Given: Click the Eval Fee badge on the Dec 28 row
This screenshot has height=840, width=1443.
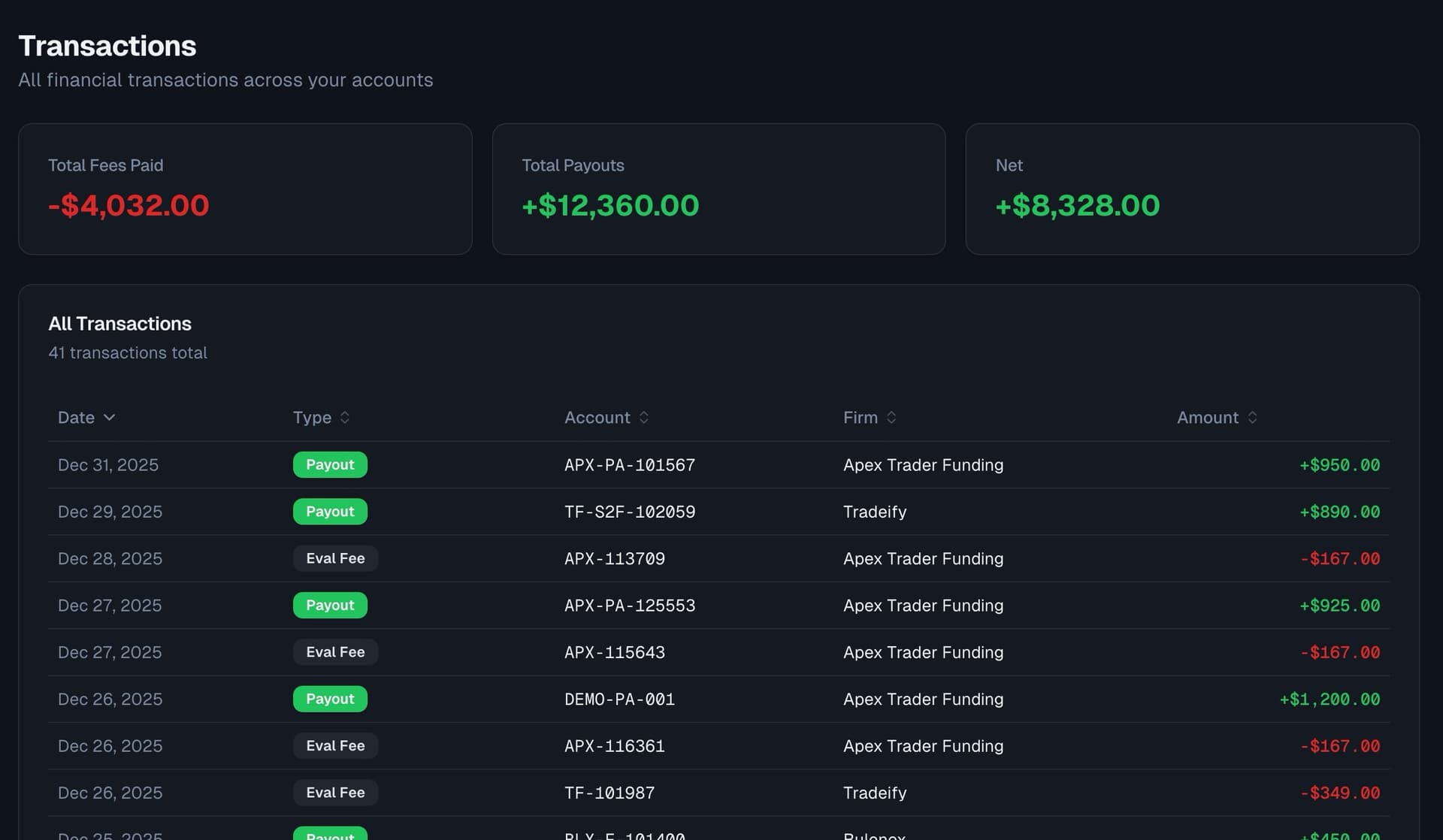Looking at the screenshot, I should [x=335, y=558].
